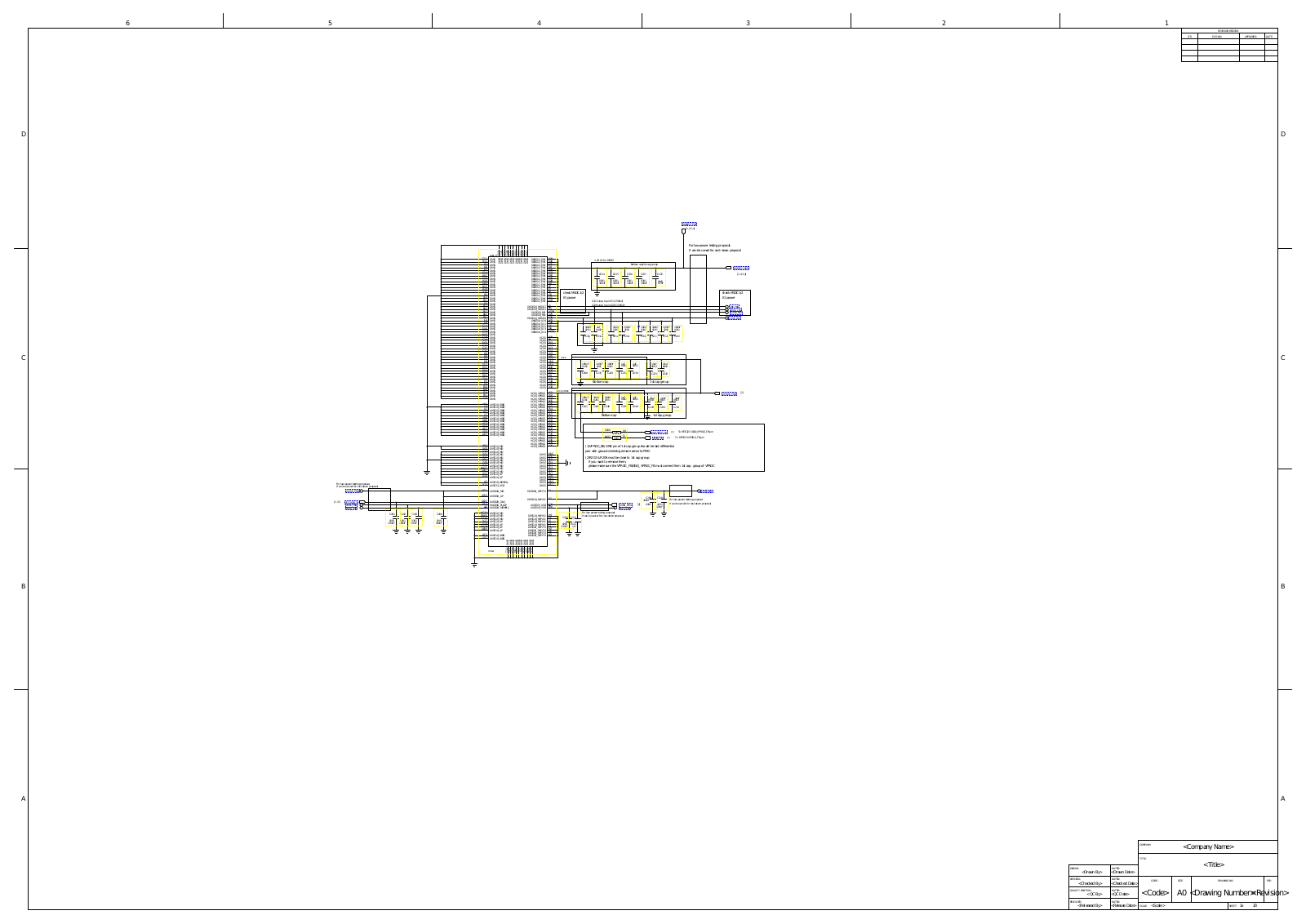Image resolution: width=1306 pixels, height=924 pixels.
Task: Click zone column number 2 at top border
Action: tap(944, 23)
